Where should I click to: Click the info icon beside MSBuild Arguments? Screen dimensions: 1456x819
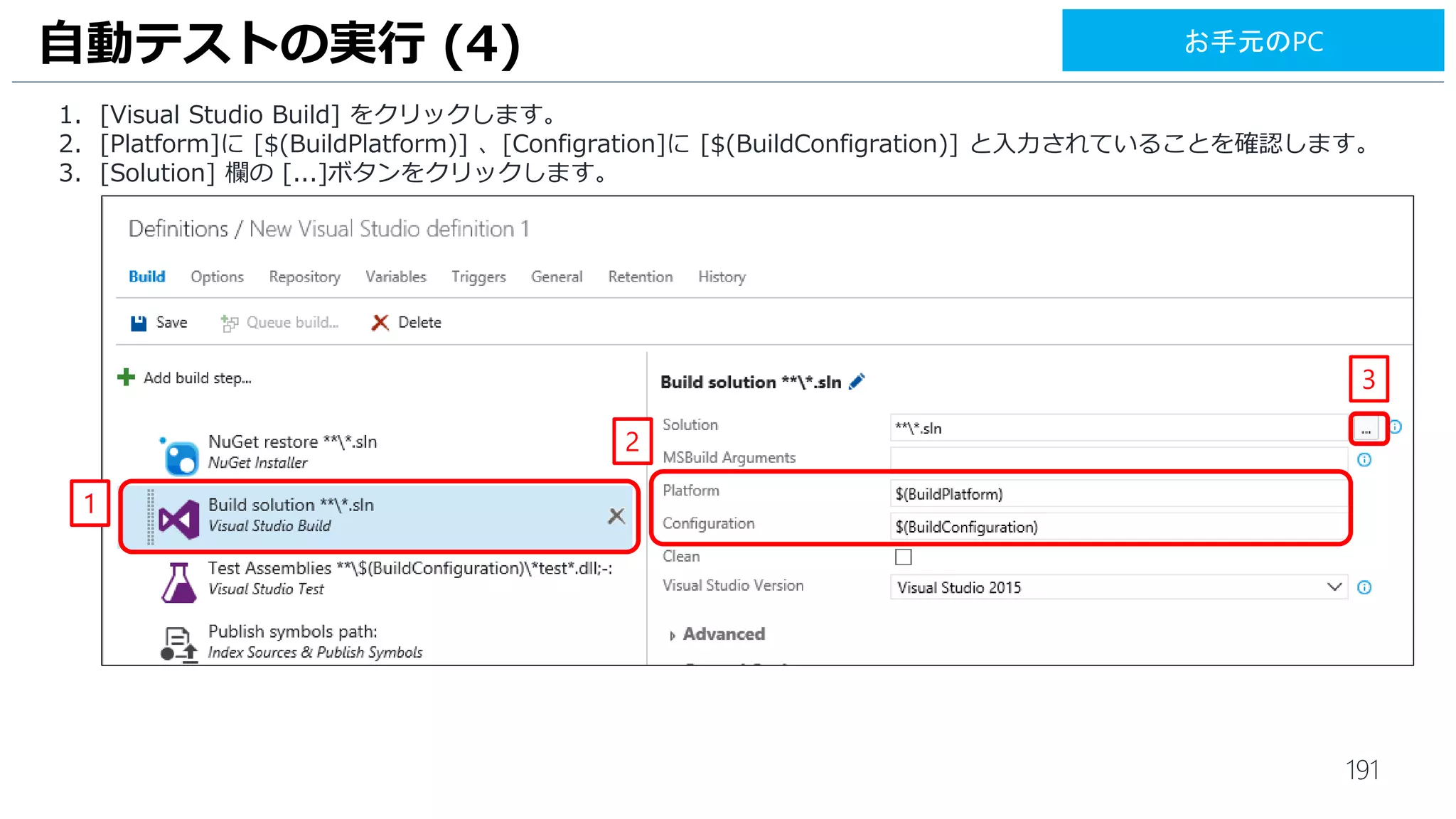click(x=1364, y=460)
